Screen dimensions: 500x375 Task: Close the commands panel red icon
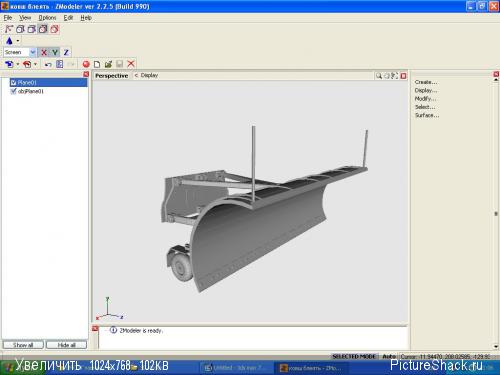coord(496,74)
